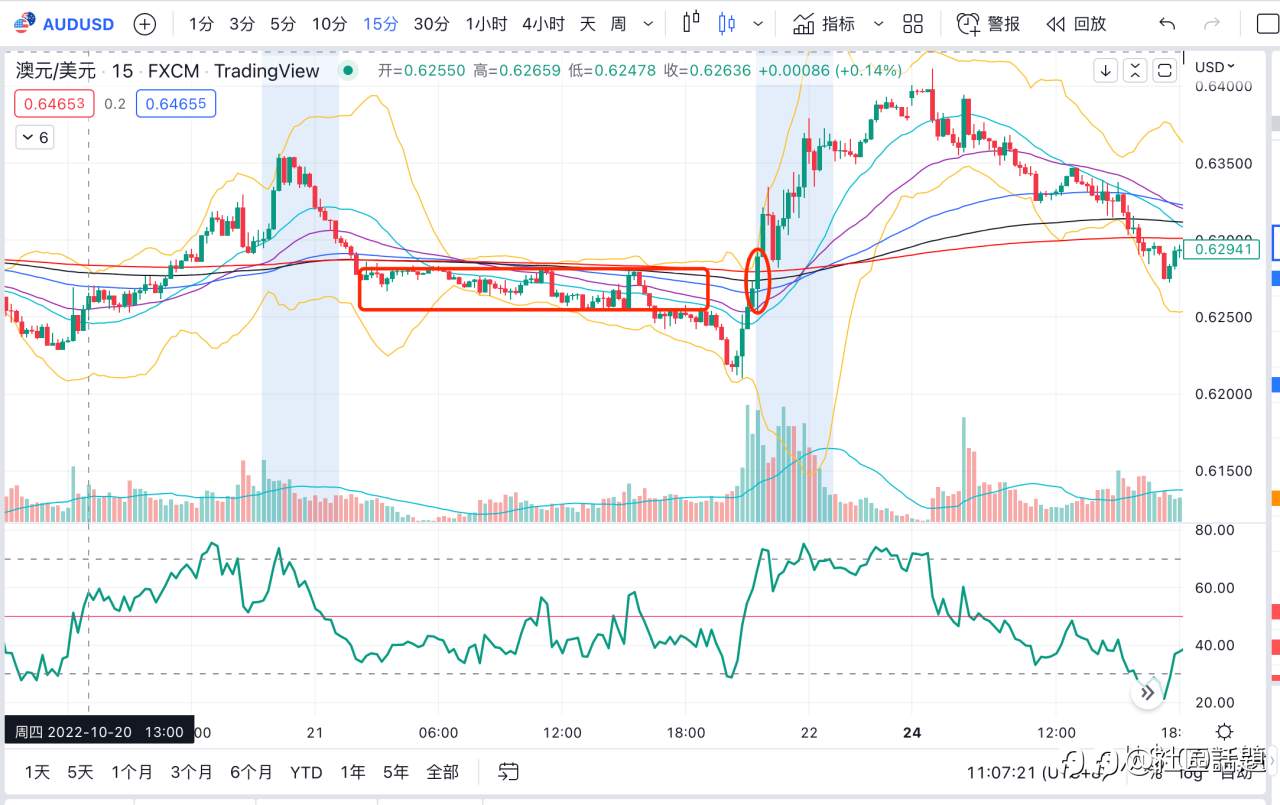The image size is (1280, 805).
Task: Expand the timeframe interval dropdown
Action: (x=650, y=24)
